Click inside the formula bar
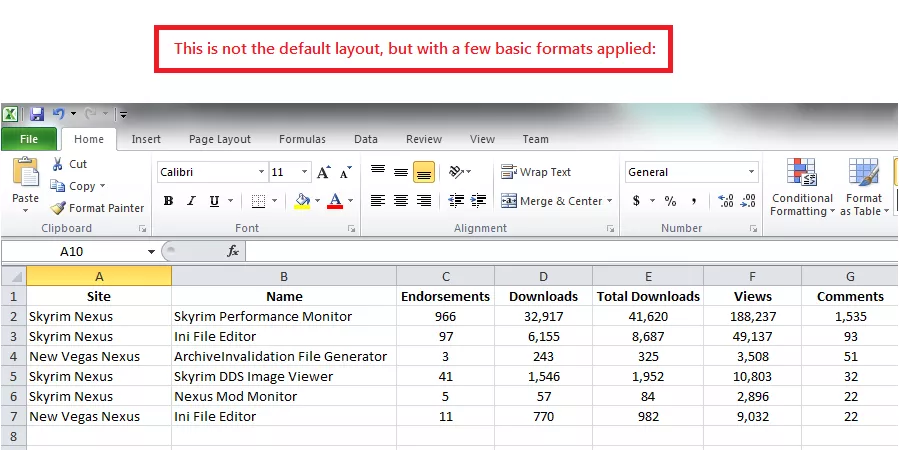Image resolution: width=899 pixels, height=450 pixels. point(572,252)
